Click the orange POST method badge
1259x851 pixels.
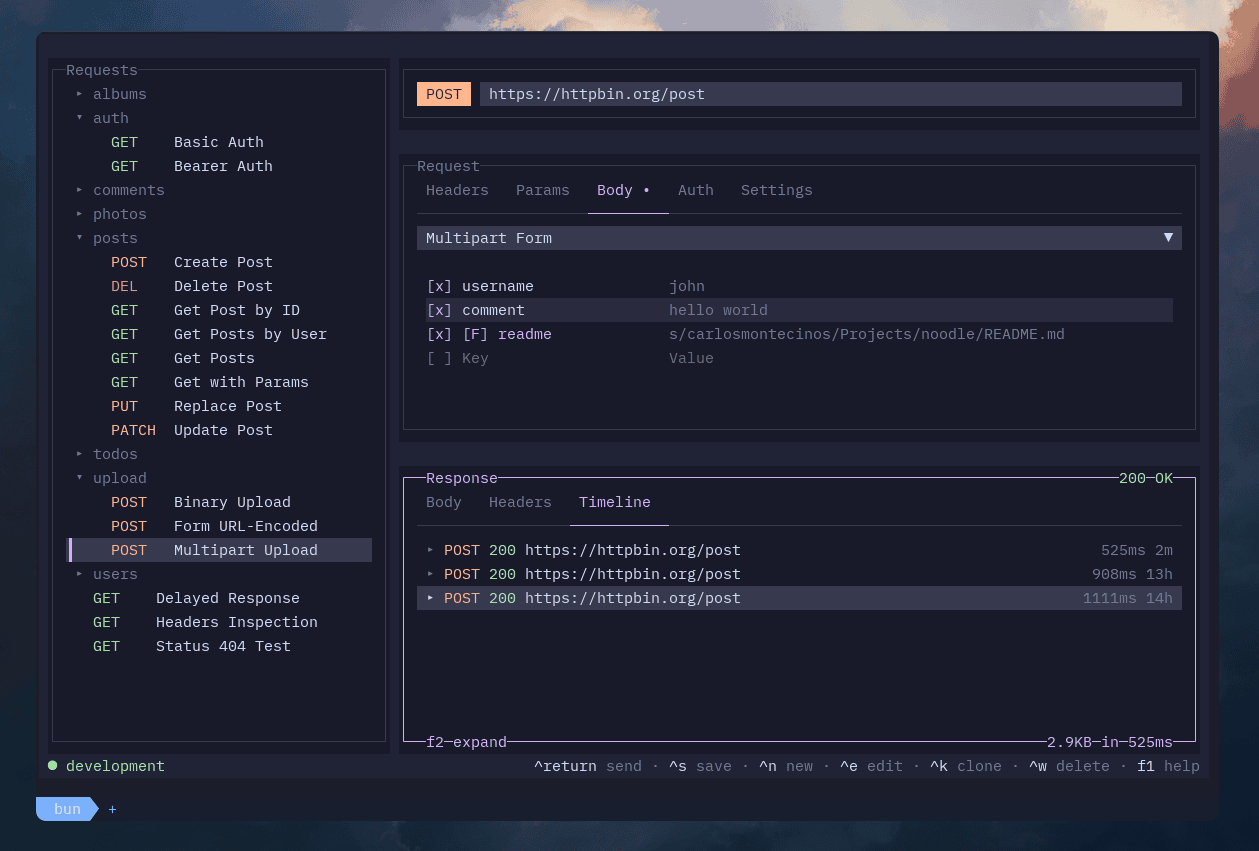tap(443, 94)
